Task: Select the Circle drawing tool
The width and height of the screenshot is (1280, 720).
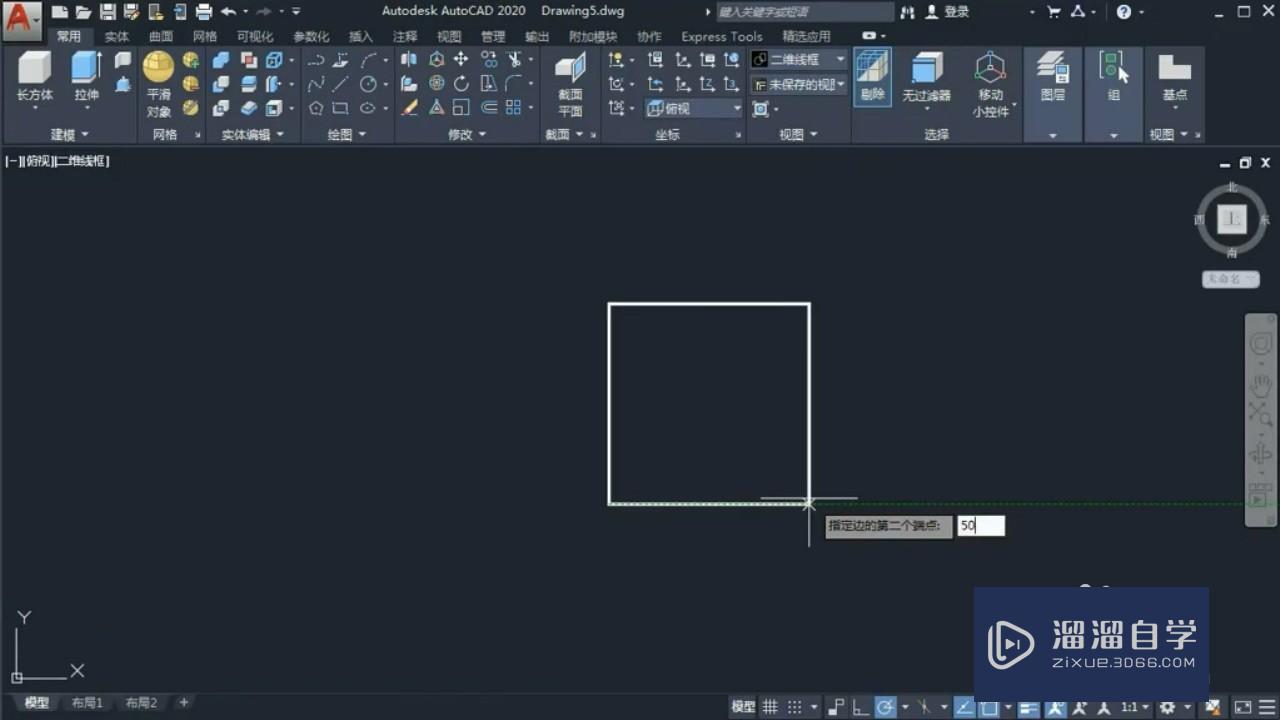Action: click(368, 84)
